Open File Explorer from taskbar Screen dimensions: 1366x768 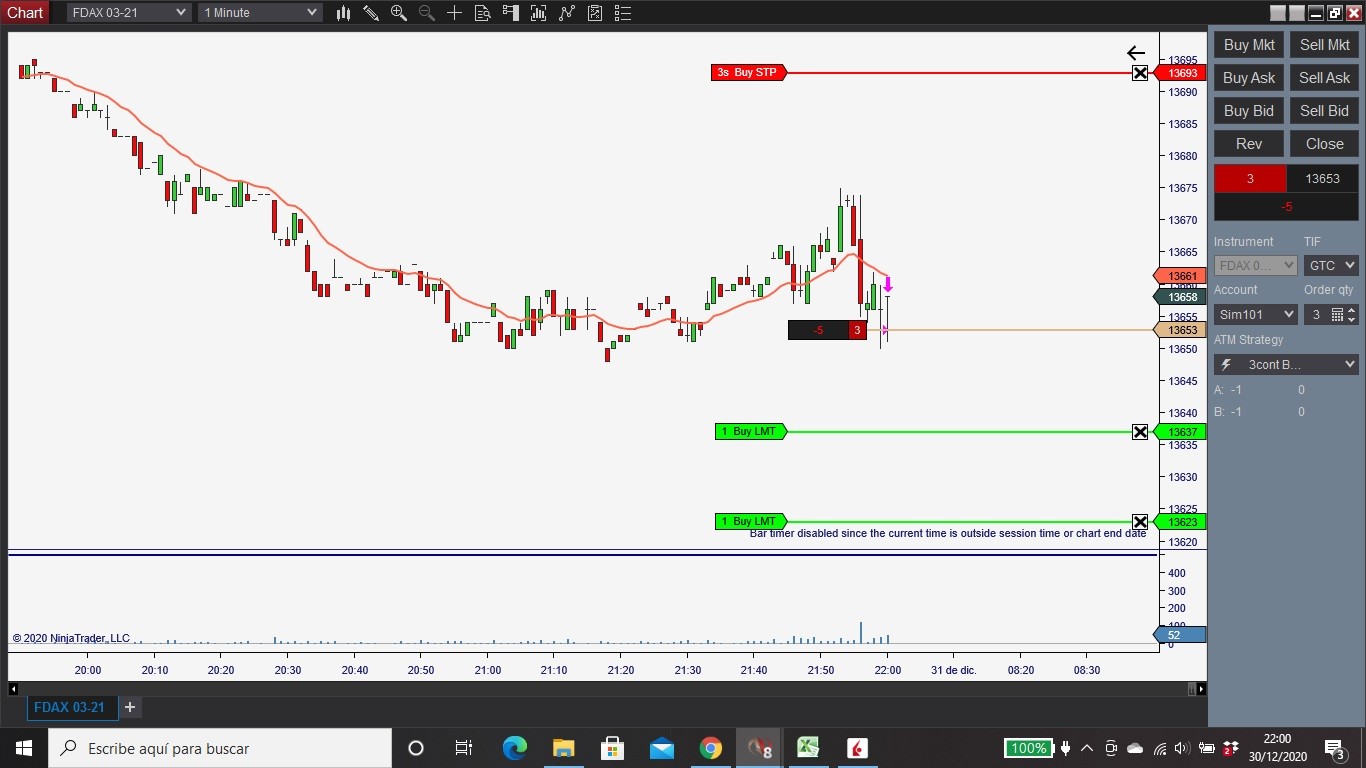coord(563,748)
